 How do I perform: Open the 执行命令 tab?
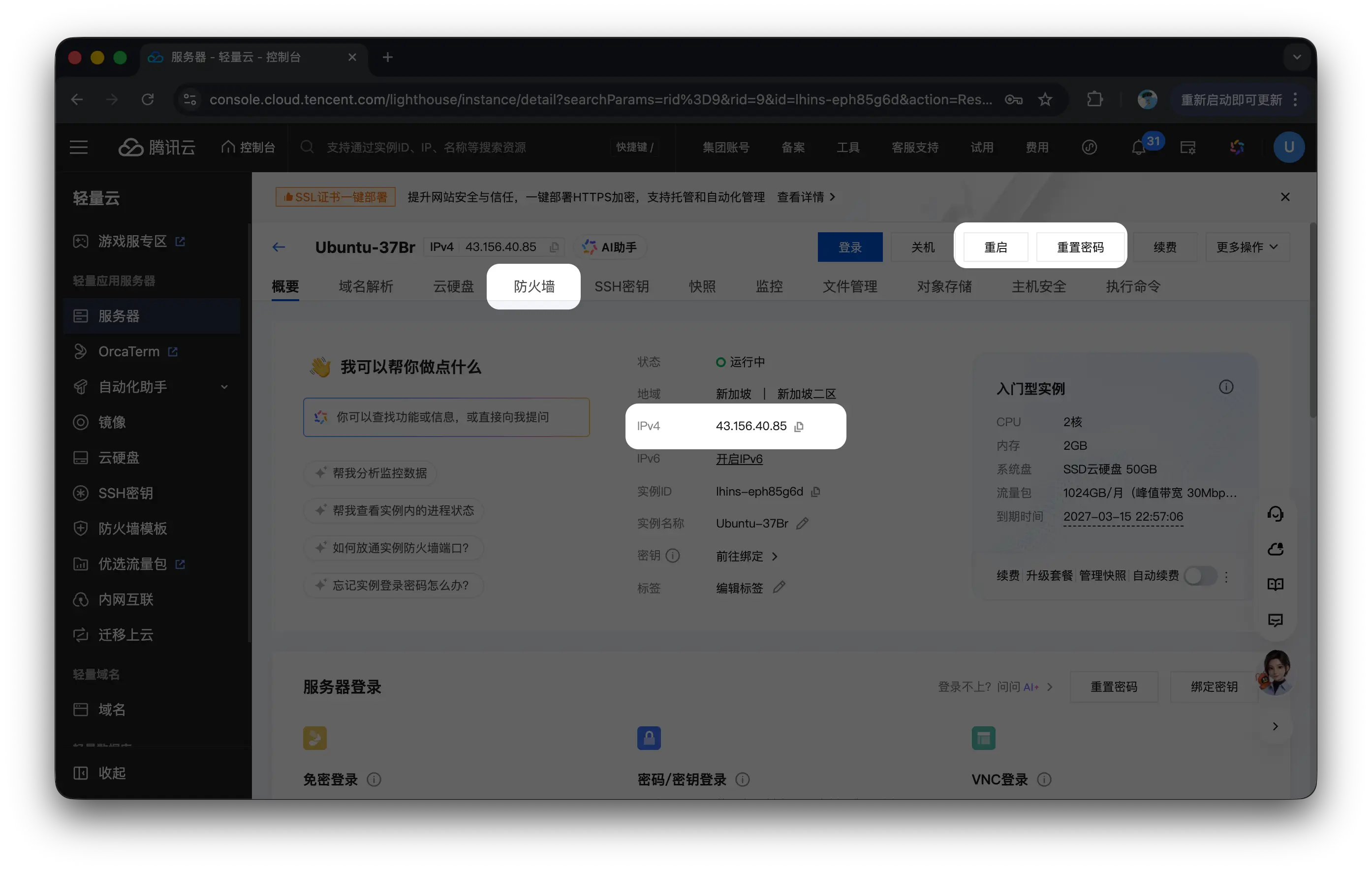(1133, 287)
